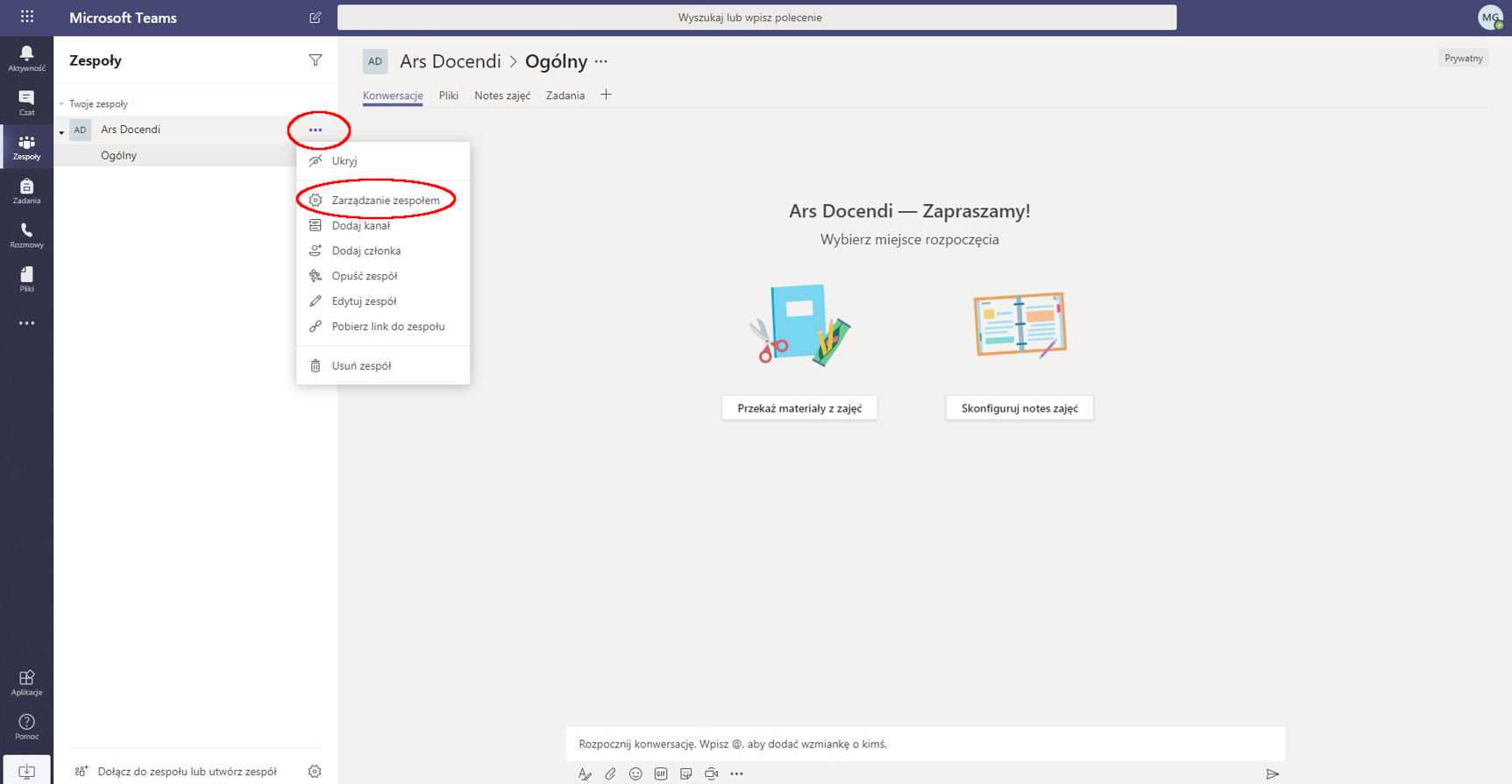
Task: Open Ars Docendi team more options
Action: (316, 130)
